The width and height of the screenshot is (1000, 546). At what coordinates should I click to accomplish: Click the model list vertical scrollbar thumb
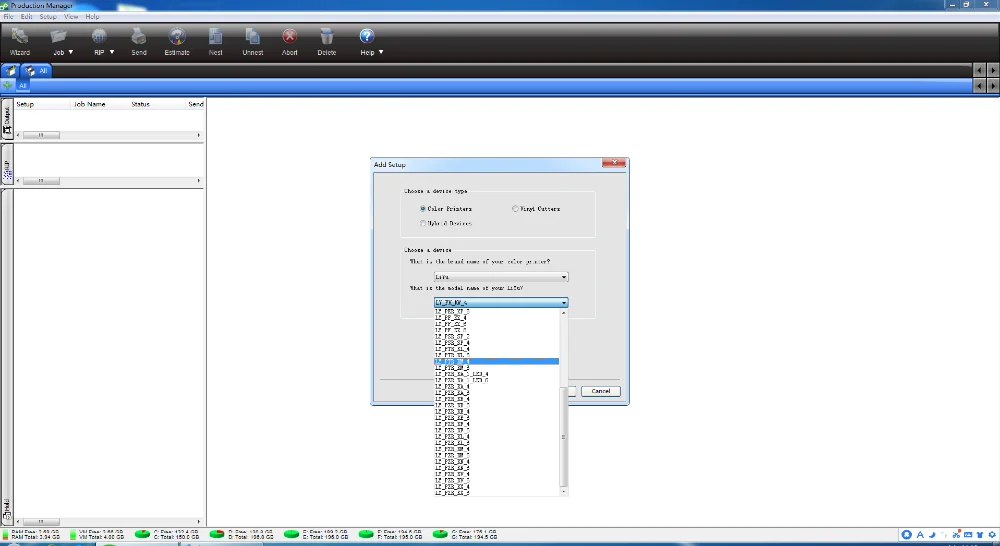563,436
